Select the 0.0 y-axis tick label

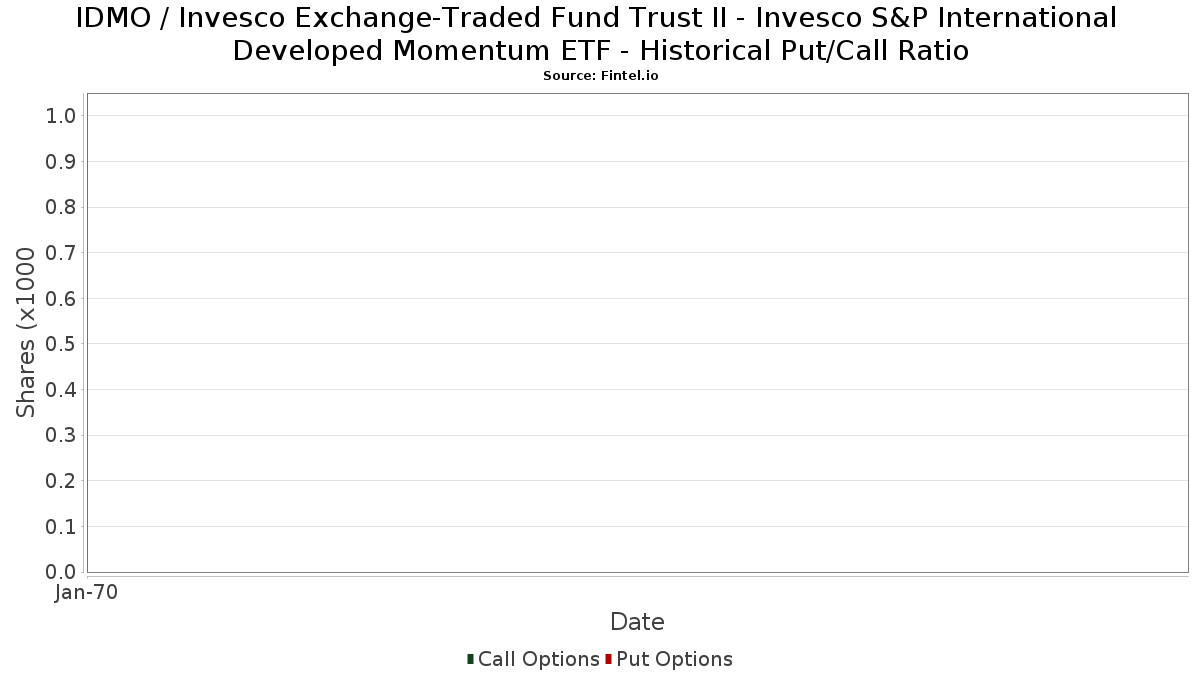click(61, 572)
